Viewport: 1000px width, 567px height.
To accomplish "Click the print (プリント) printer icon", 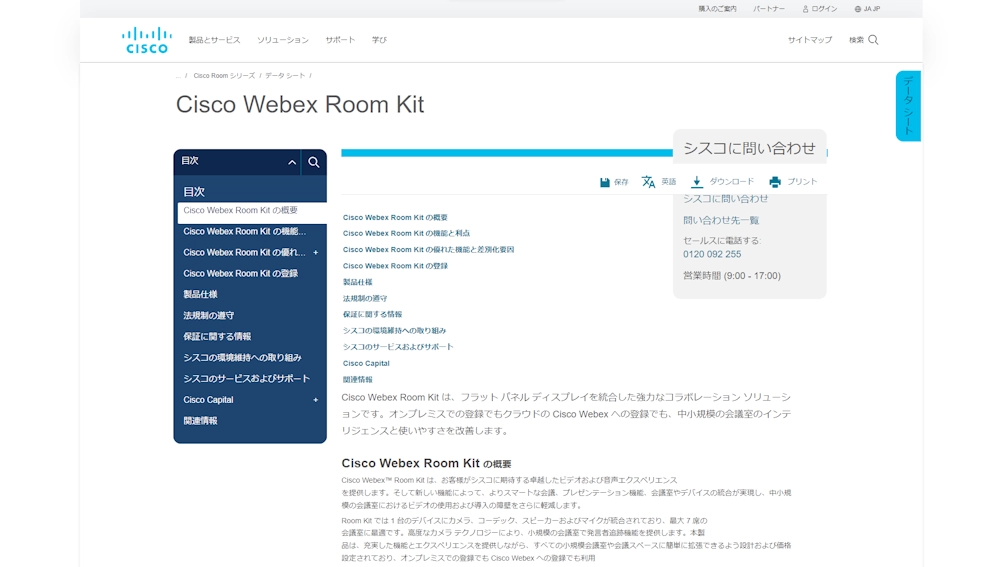I will [775, 182].
